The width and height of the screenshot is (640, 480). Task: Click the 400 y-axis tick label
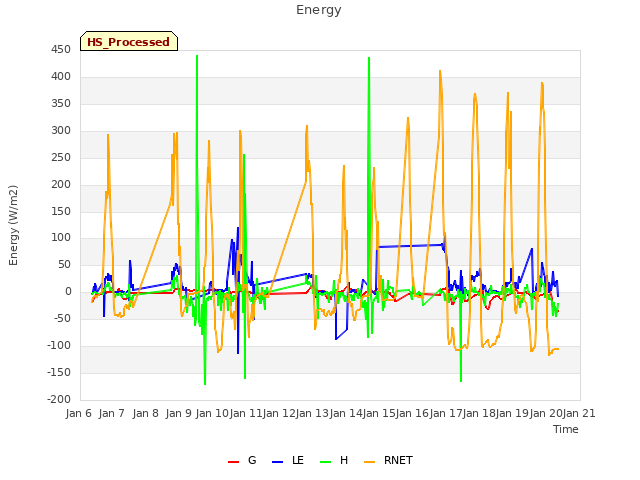tap(61, 76)
